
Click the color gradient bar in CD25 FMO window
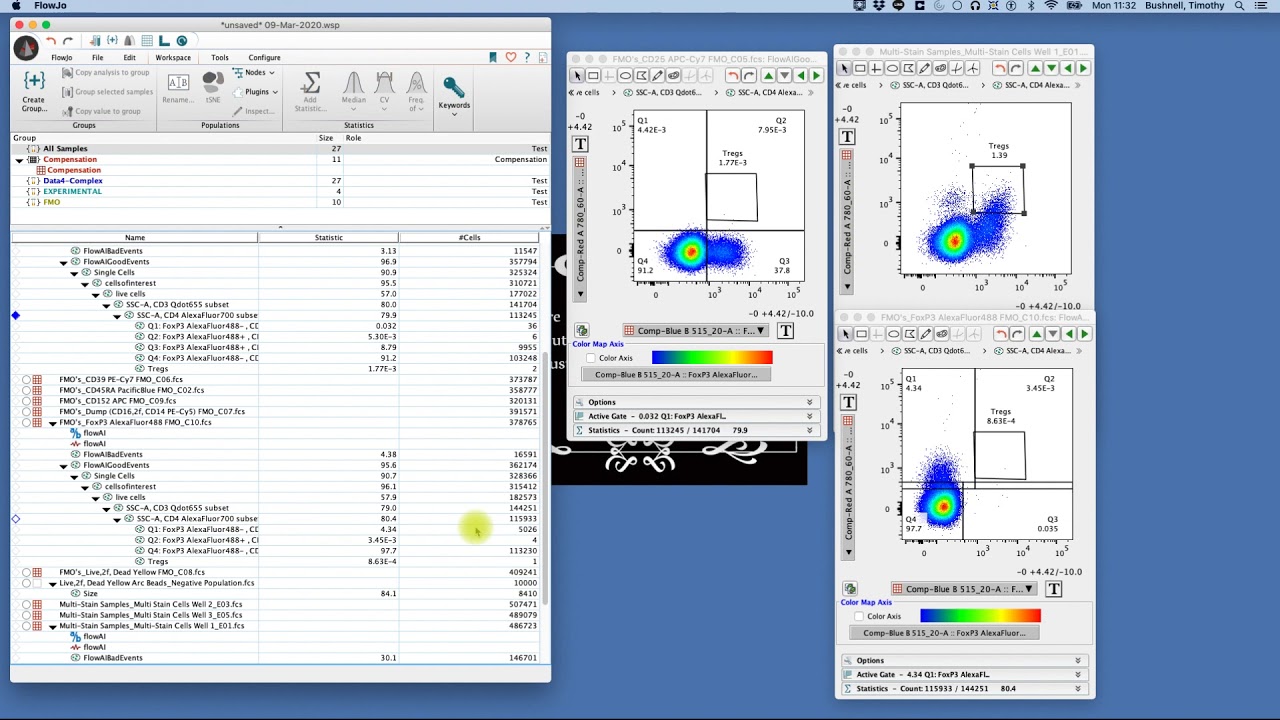pos(712,358)
